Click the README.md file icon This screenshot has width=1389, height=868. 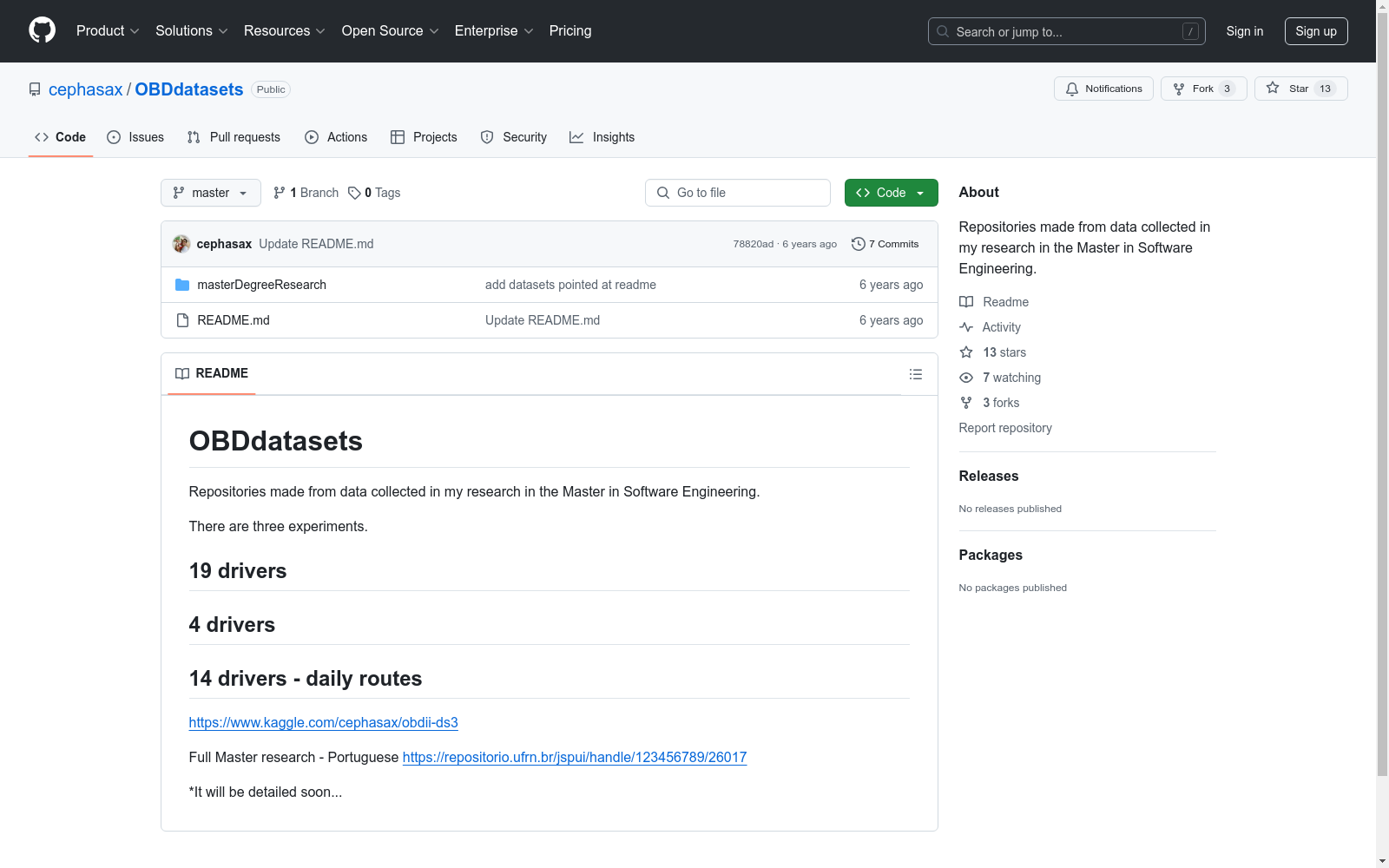tap(182, 320)
